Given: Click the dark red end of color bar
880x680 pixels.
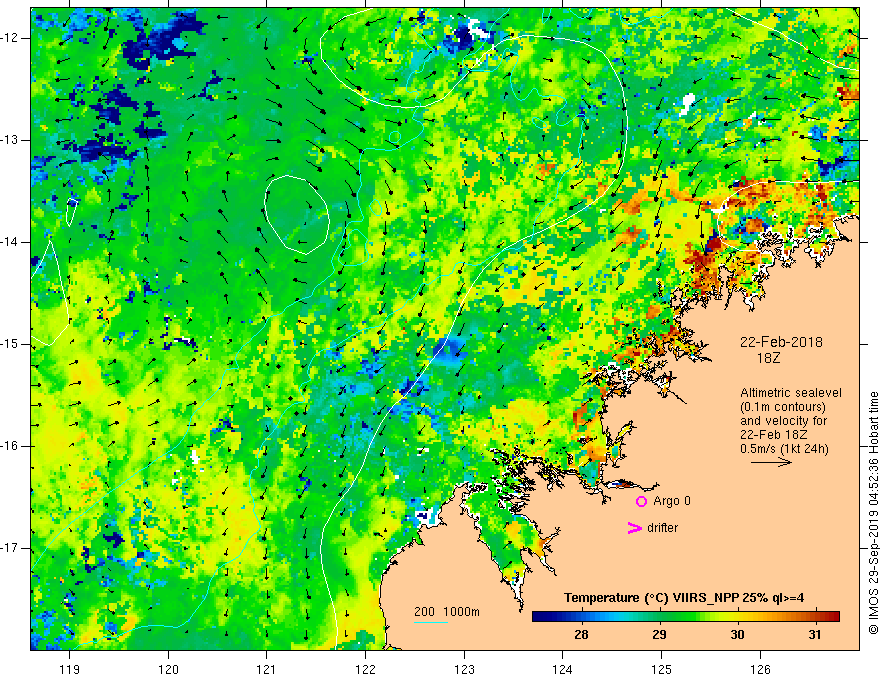Looking at the screenshot, I should (x=833, y=617).
